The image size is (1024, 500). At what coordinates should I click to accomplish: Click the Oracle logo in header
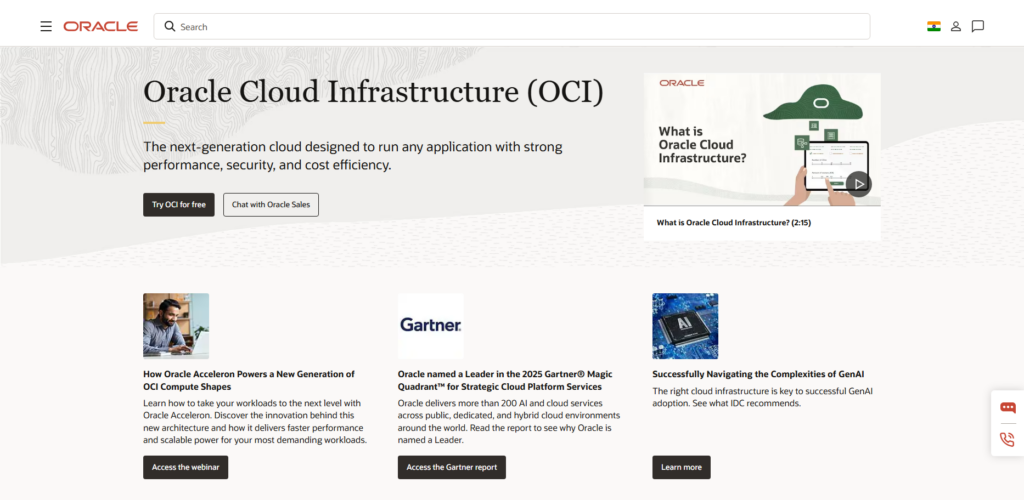[x=101, y=27]
